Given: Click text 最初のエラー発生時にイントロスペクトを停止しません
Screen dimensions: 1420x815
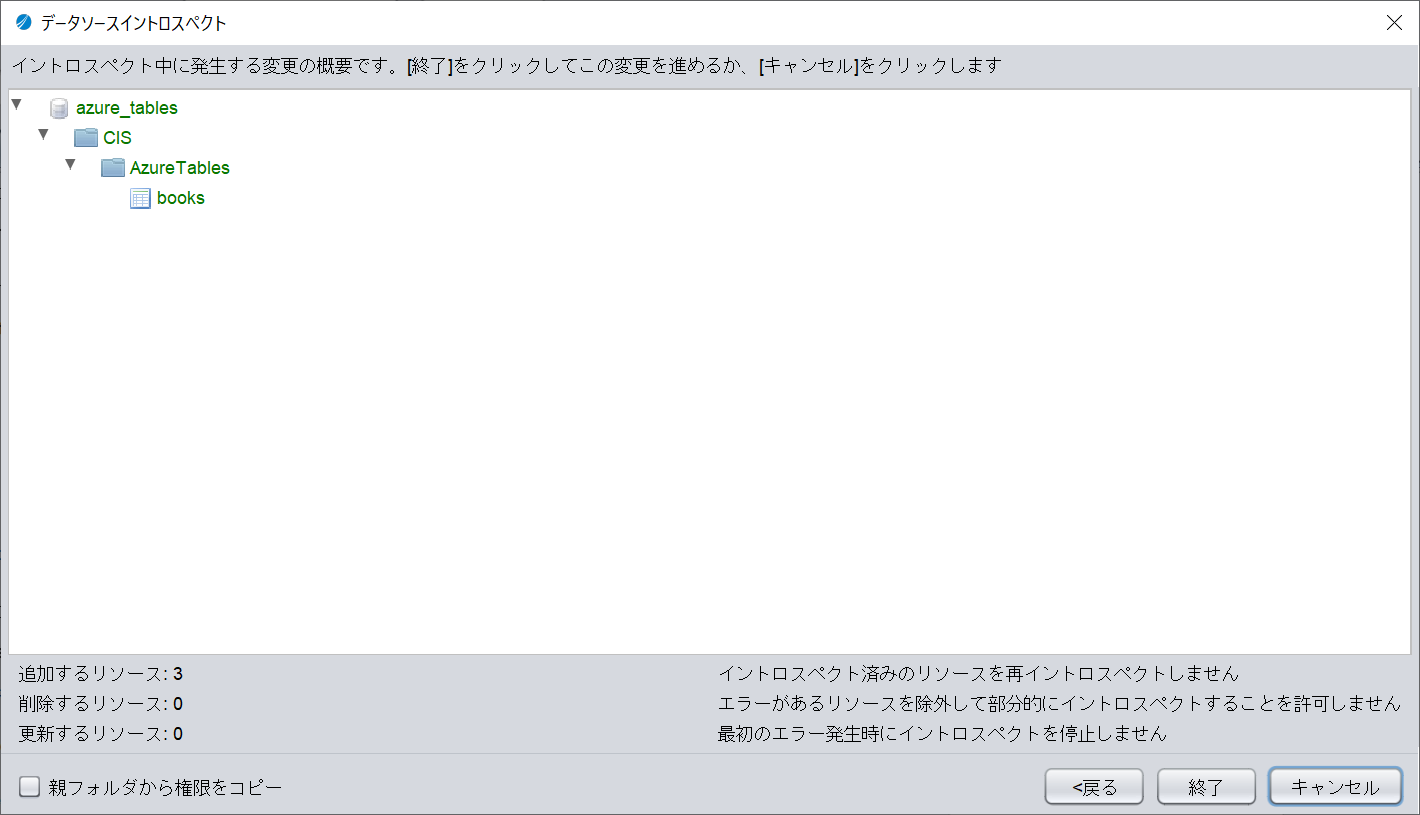Looking at the screenshot, I should 942,734.
